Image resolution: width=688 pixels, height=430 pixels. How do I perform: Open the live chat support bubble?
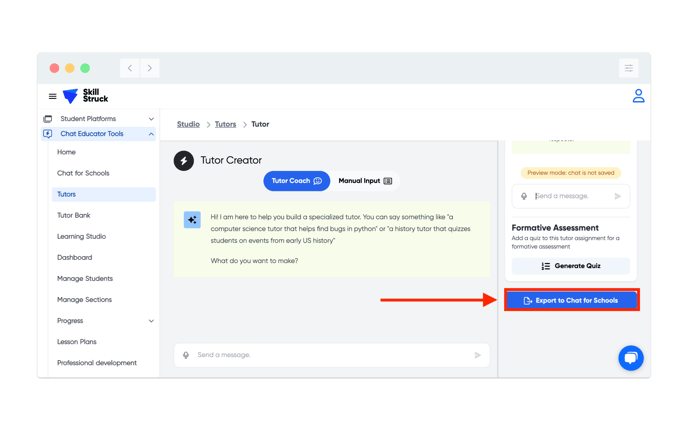pyautogui.click(x=631, y=358)
